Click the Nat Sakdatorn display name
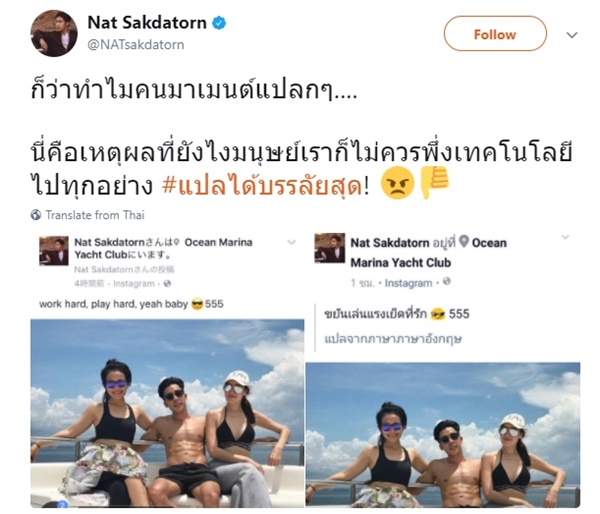The height and width of the screenshot is (514, 600). click(147, 23)
